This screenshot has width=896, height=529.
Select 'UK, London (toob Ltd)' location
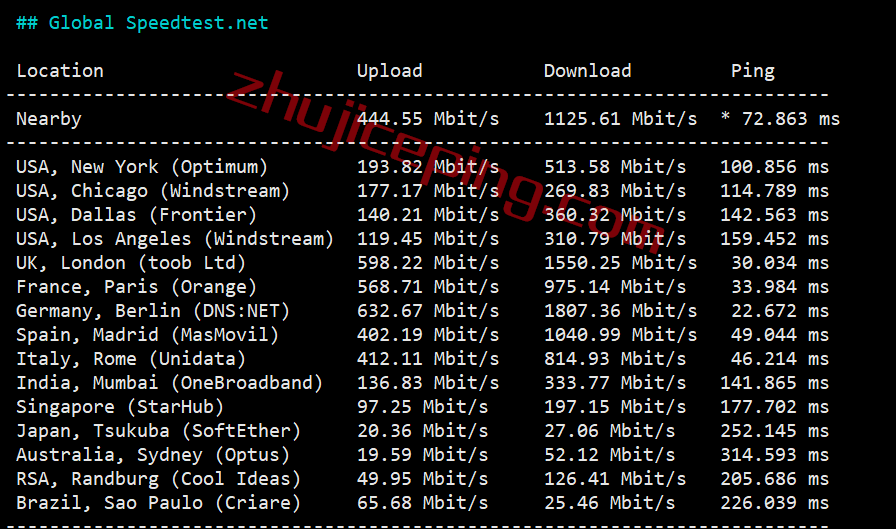tap(131, 263)
